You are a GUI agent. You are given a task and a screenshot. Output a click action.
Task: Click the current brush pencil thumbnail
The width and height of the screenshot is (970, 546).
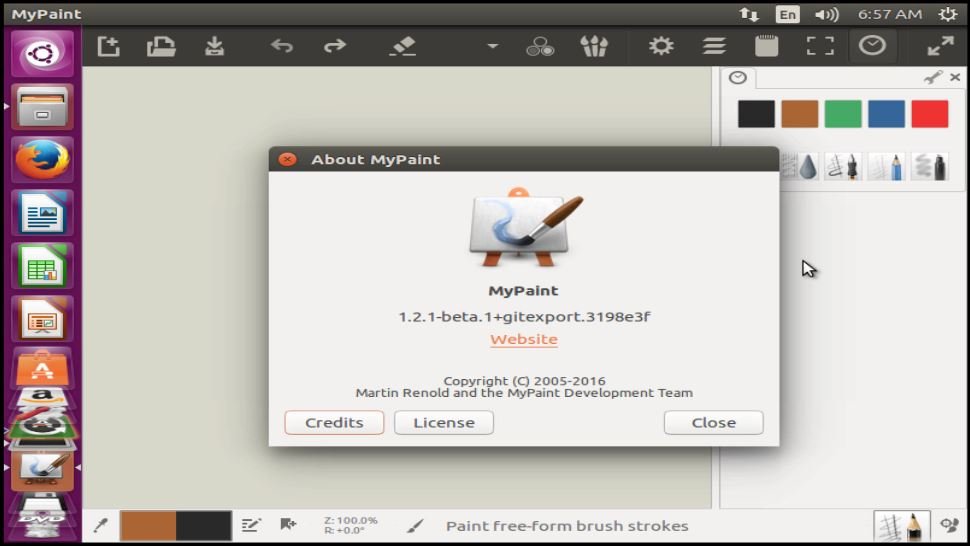[x=902, y=527]
